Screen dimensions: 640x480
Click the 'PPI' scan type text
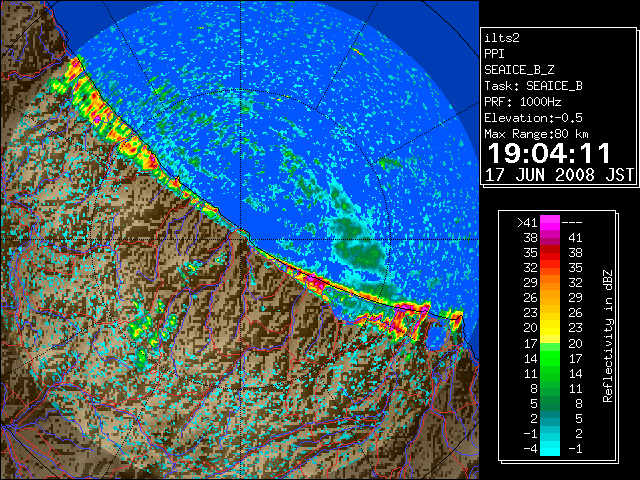tap(494, 54)
